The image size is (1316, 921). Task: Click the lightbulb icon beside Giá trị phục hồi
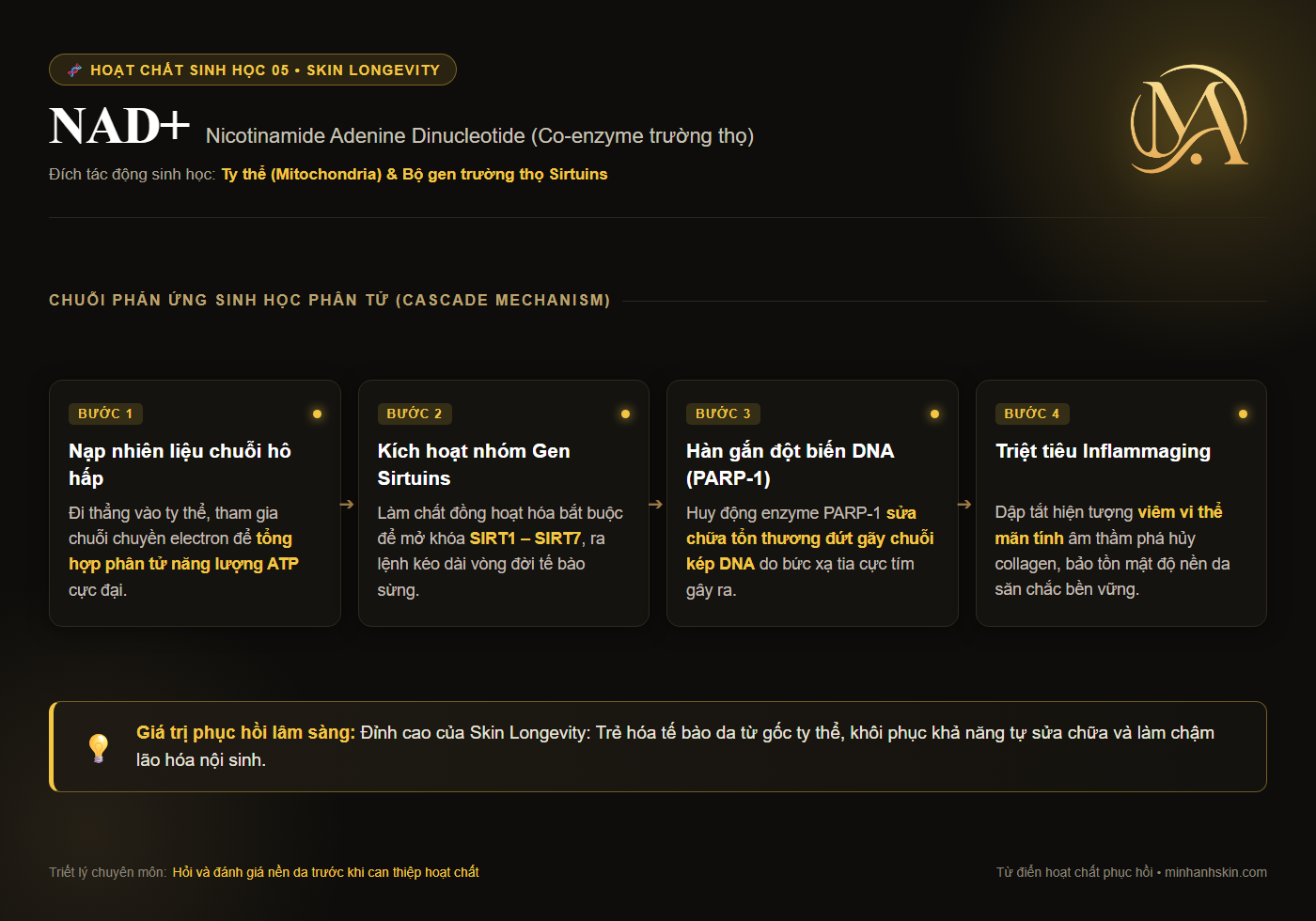click(x=99, y=747)
